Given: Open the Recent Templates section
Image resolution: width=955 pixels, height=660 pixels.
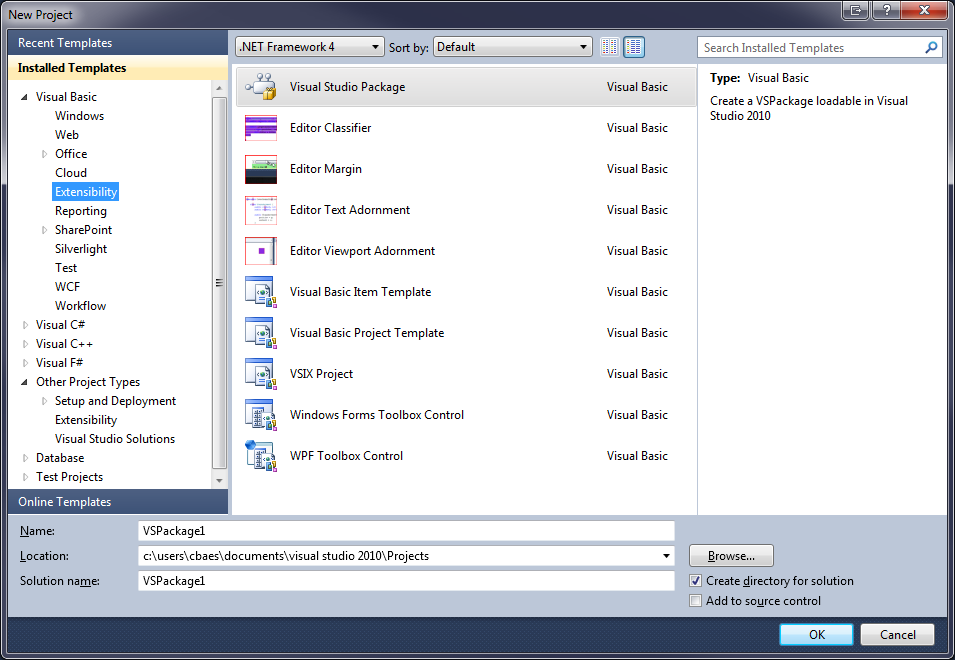Looking at the screenshot, I should click(x=118, y=43).
